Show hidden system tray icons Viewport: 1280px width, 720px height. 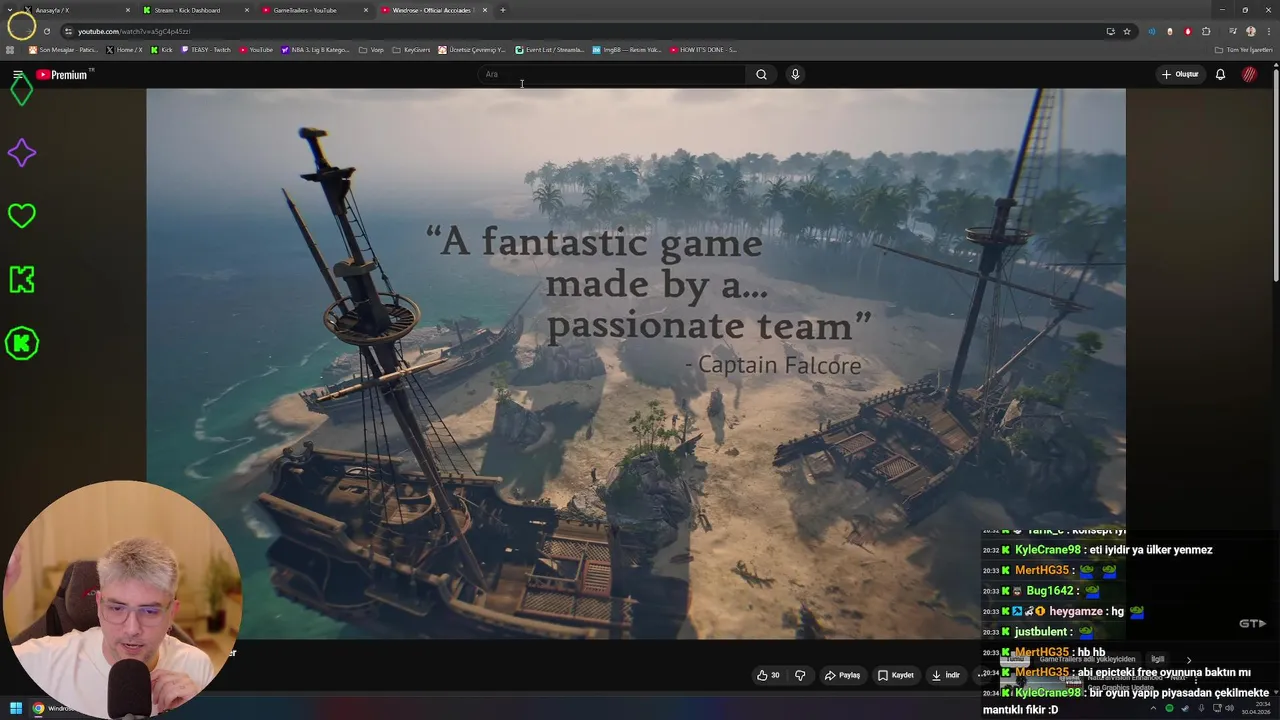click(x=1153, y=708)
